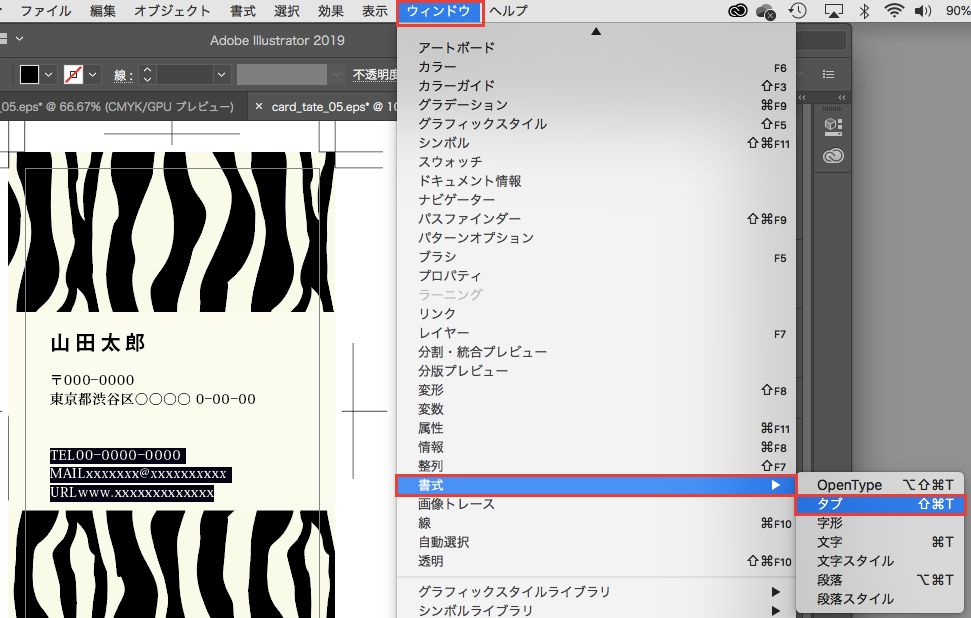The image size is (971, 618).
Task: Open the Libraries cube icon on right panel
Action: [831, 124]
